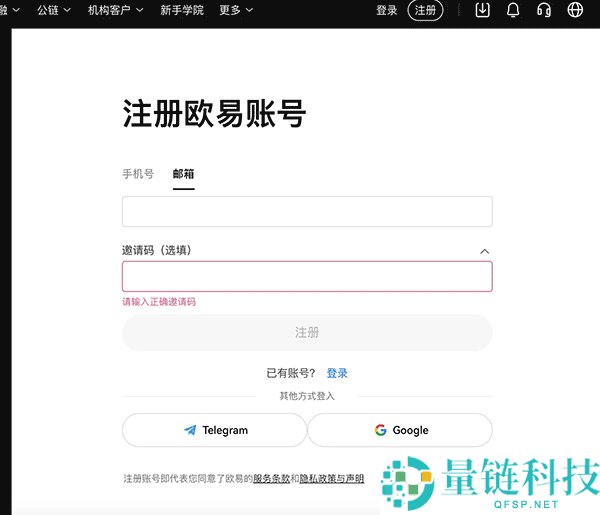Open customer support headset icon
Screen dimensions: 600x515
(x=544, y=10)
